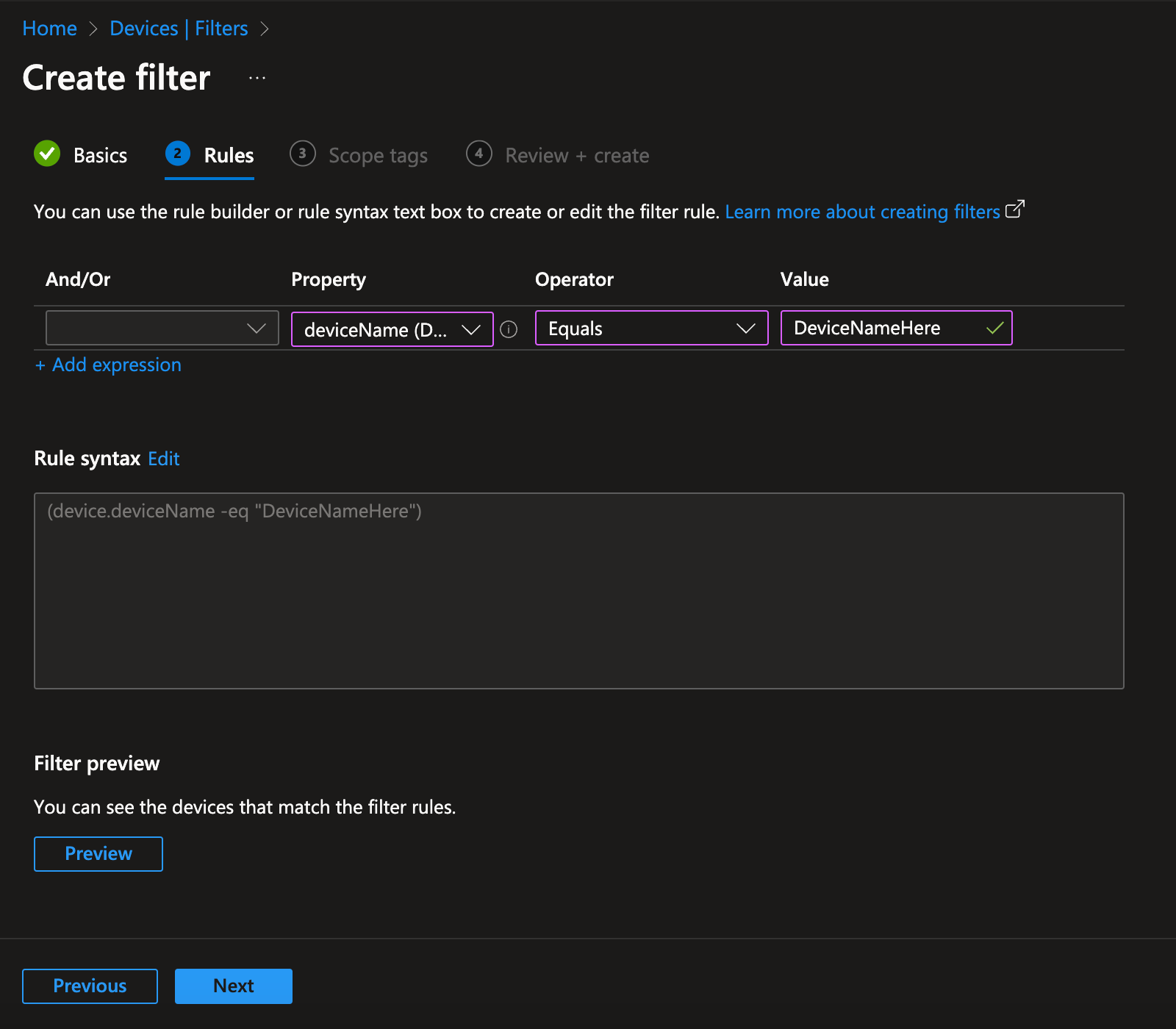Click the Next button
The height and width of the screenshot is (1029, 1176).
click(233, 986)
